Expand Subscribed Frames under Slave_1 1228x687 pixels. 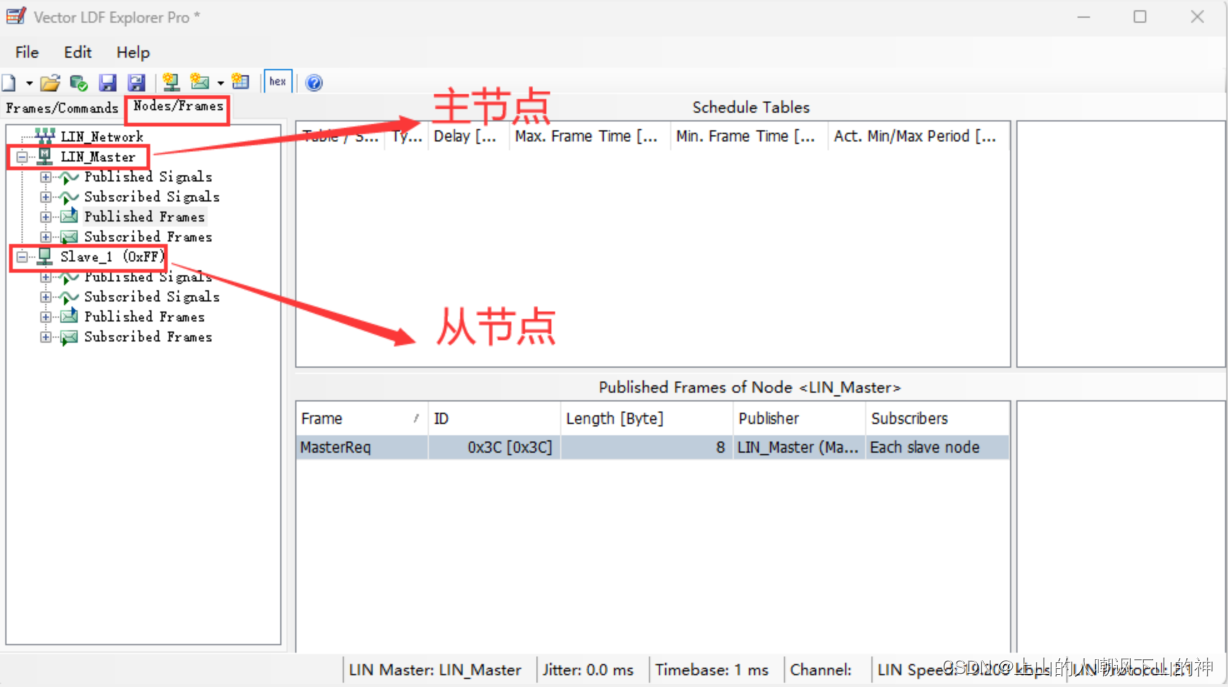[x=46, y=337]
